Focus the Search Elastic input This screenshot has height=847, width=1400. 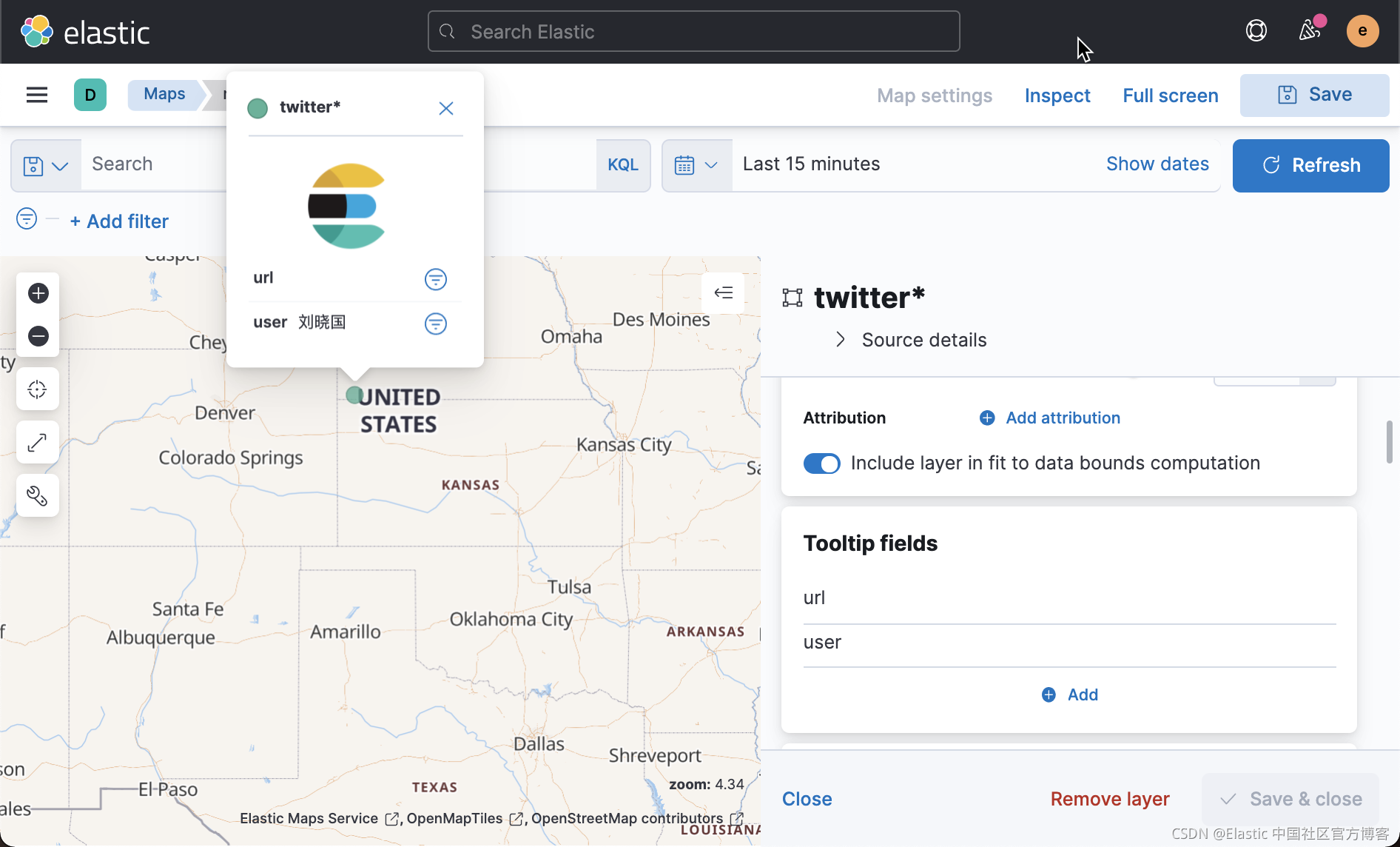(694, 31)
